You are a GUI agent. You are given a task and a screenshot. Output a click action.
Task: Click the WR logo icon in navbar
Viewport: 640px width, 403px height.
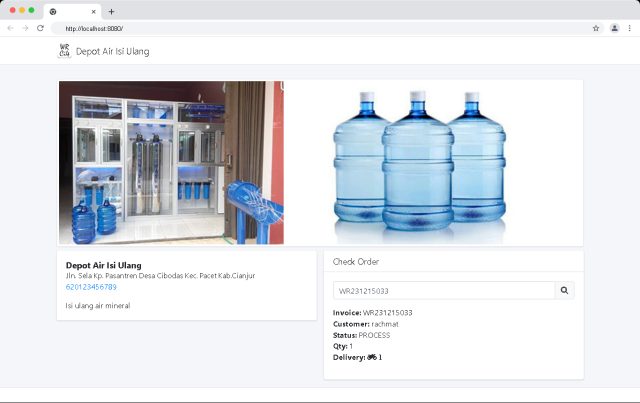point(65,51)
